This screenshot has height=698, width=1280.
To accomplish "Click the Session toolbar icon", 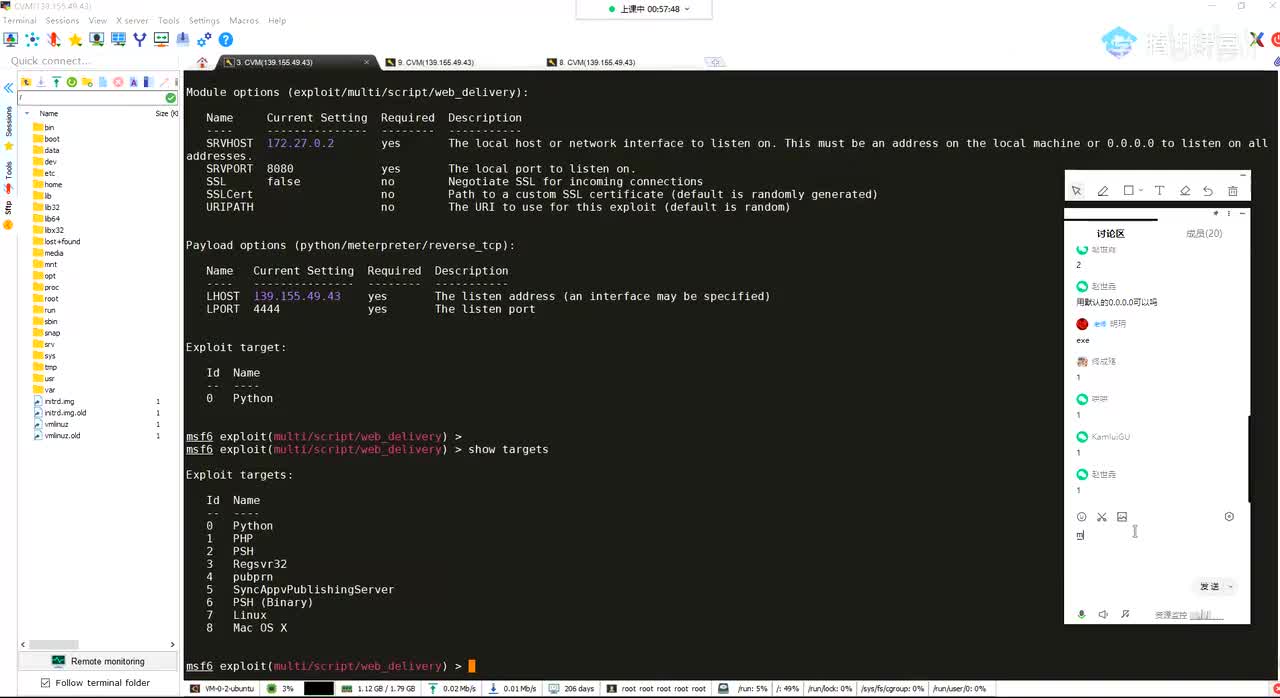I will (x=11, y=40).
